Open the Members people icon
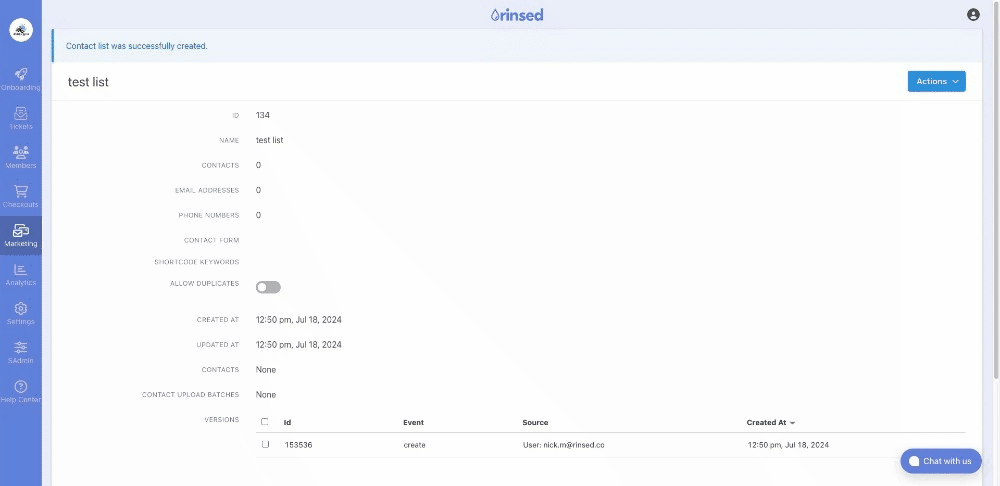 pos(20,152)
